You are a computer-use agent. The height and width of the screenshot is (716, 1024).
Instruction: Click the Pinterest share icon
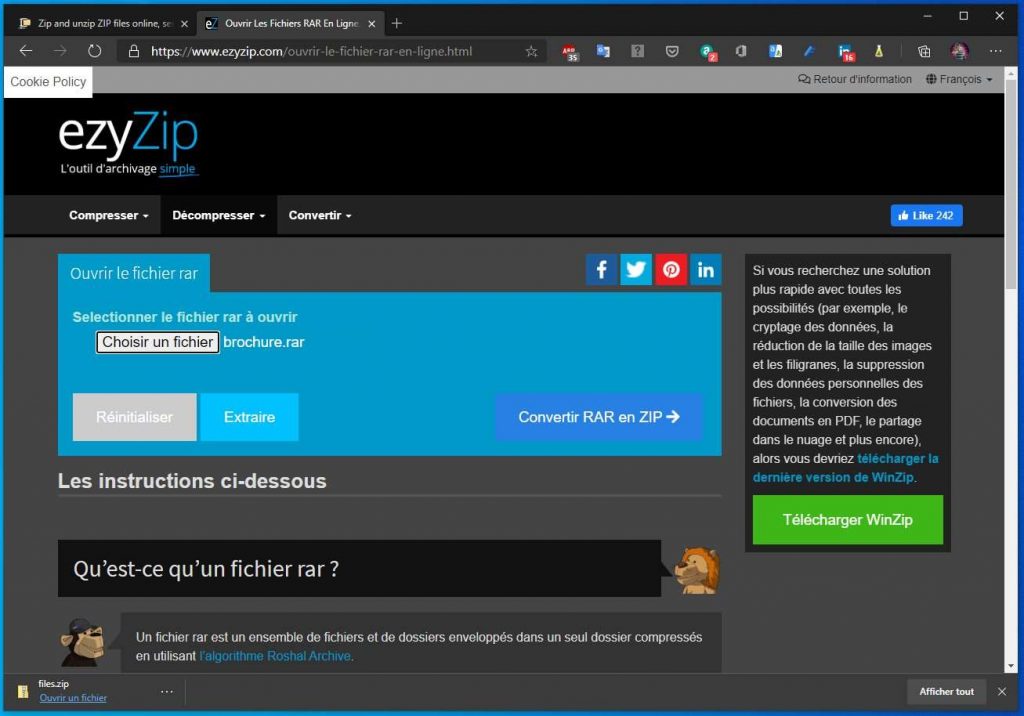(x=671, y=270)
